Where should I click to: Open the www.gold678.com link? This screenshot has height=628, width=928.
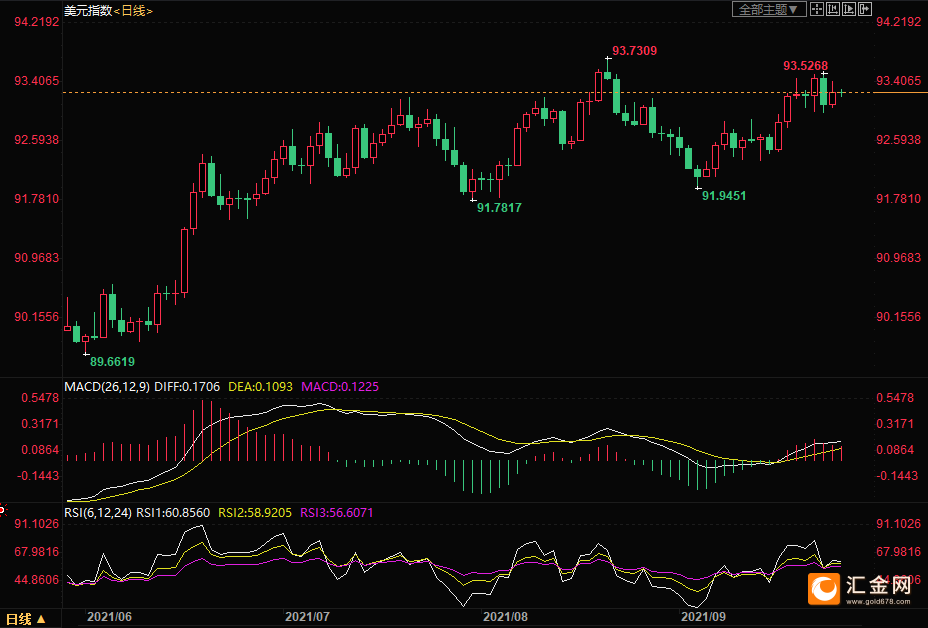click(878, 601)
